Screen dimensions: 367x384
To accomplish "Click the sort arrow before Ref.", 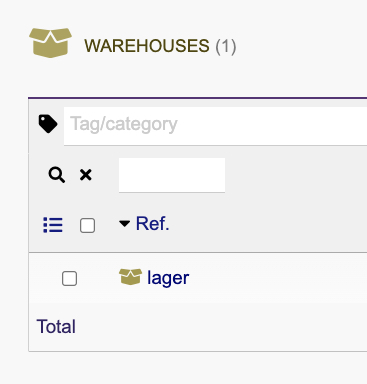I will point(125,223).
